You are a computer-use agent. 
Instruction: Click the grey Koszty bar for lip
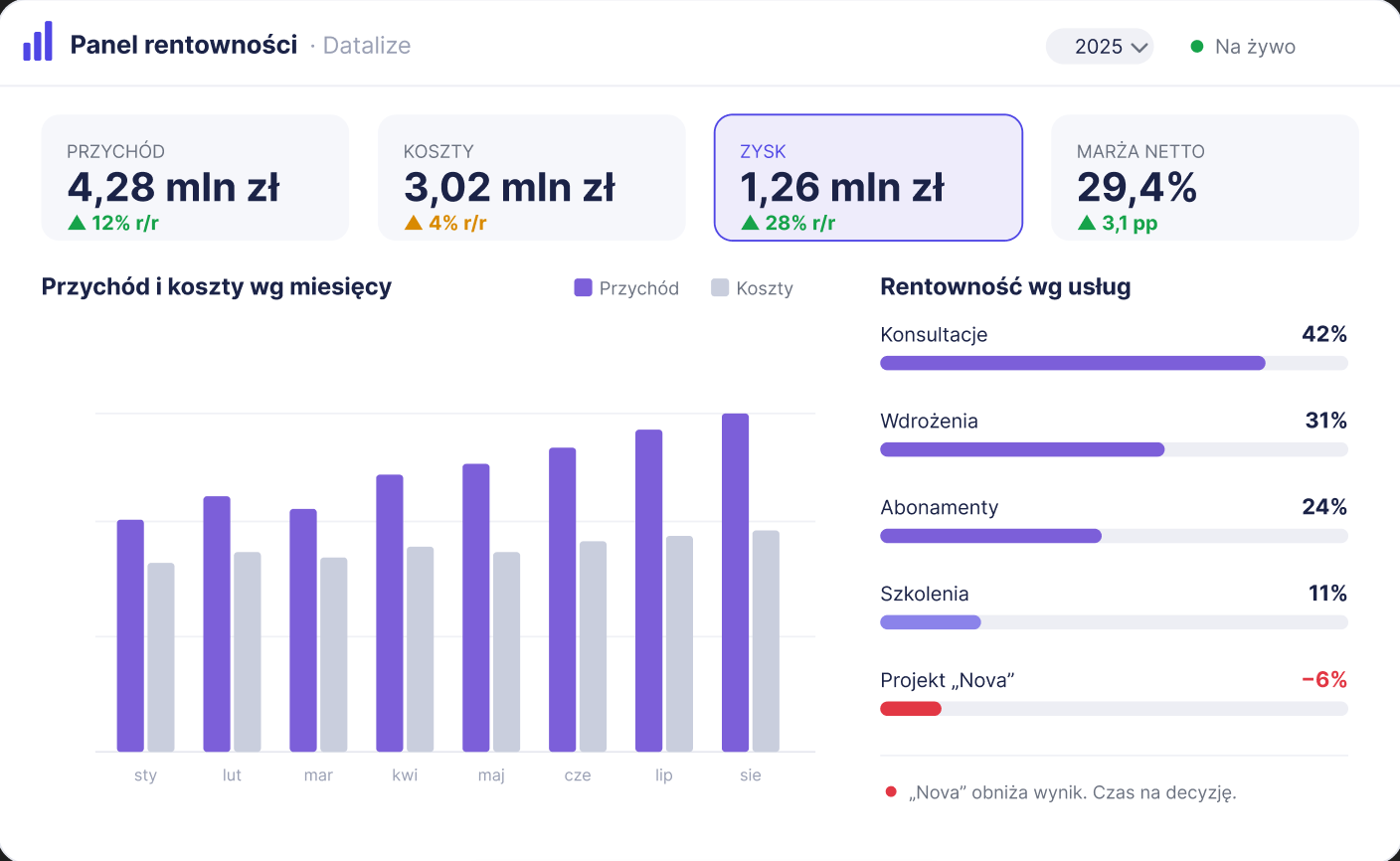pos(679,644)
